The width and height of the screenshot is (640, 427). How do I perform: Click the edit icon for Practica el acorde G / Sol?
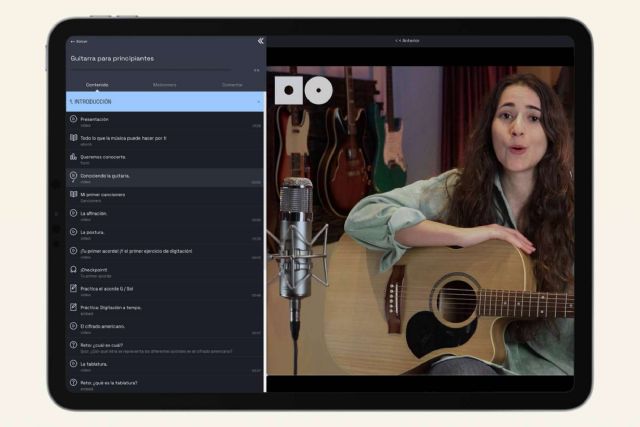[x=74, y=289]
